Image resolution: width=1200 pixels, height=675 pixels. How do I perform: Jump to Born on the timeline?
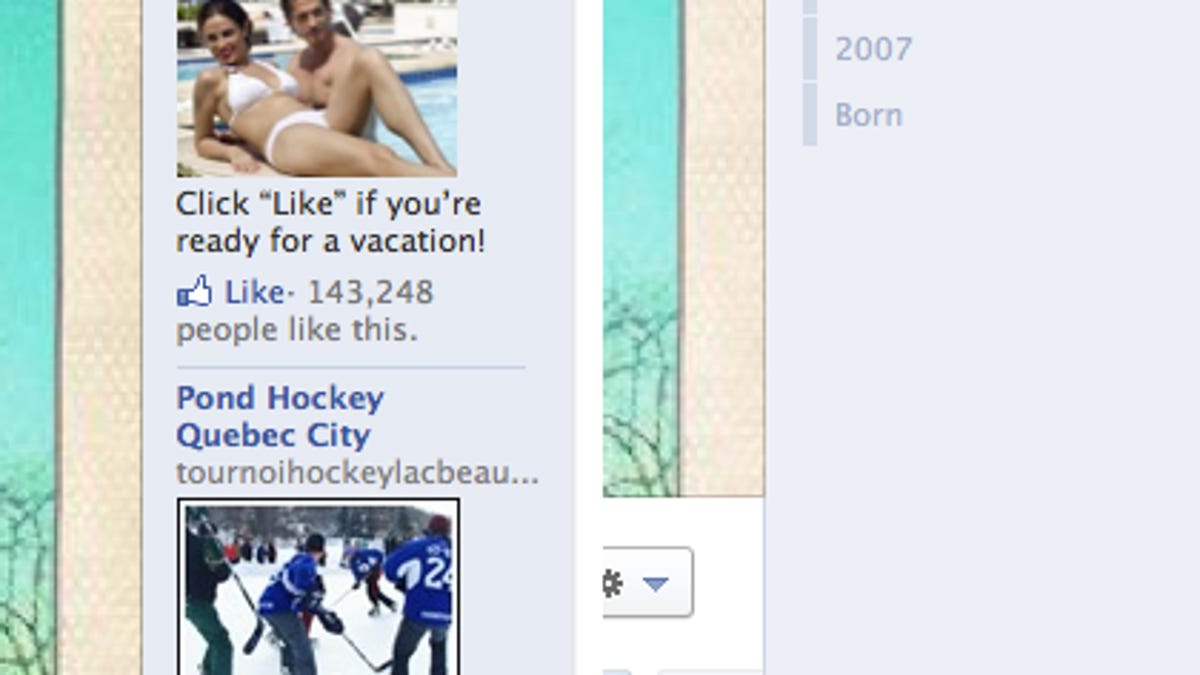[868, 115]
